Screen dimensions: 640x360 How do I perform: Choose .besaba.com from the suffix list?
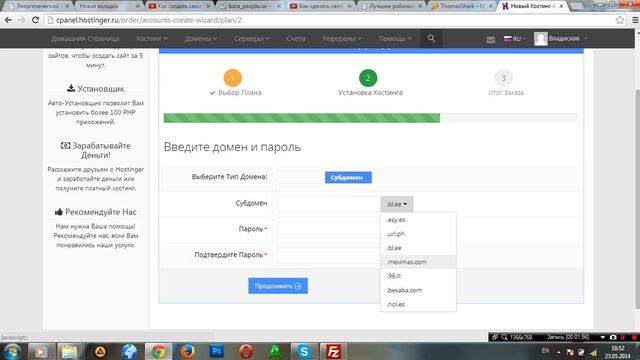pos(418,290)
